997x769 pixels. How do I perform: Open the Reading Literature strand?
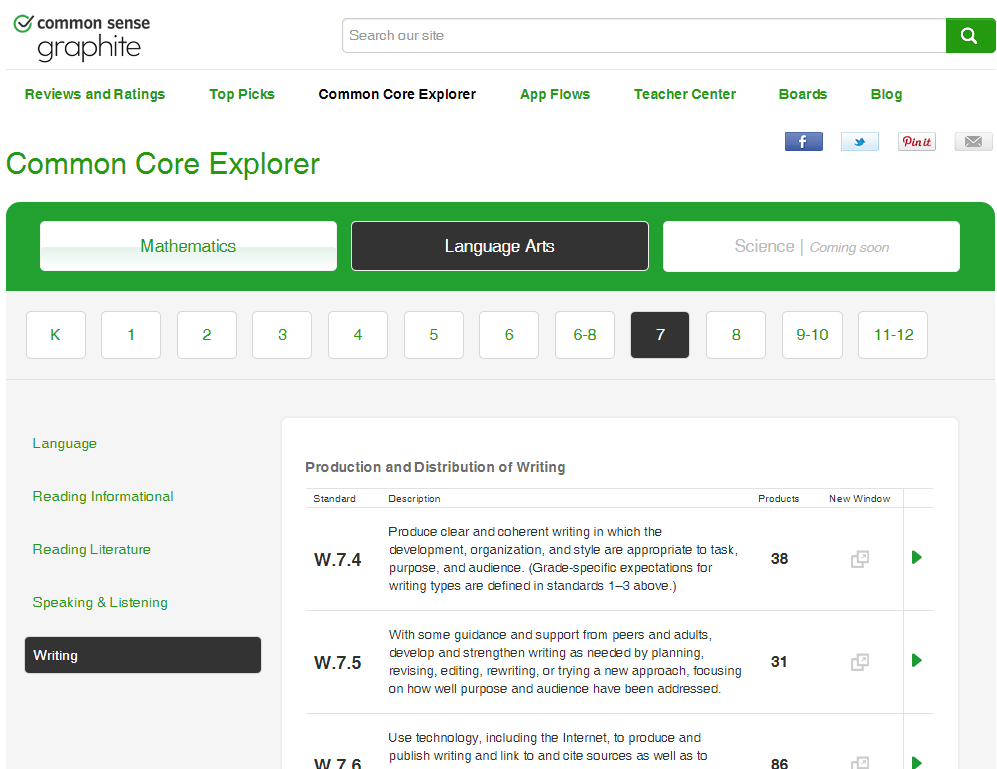pyautogui.click(x=92, y=550)
